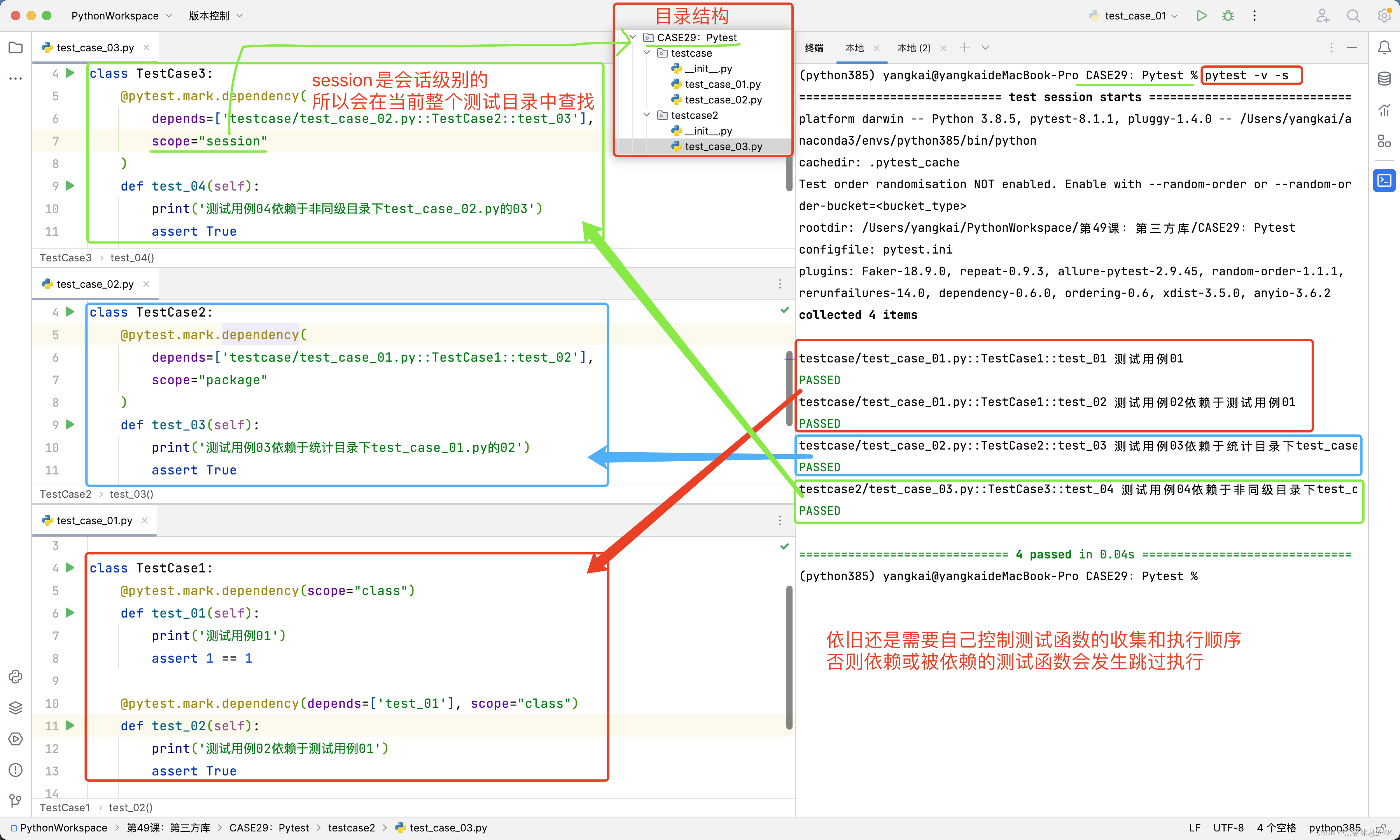Run test_04 from the gutter arrow
Screen dimensions: 1400x840
pos(70,185)
